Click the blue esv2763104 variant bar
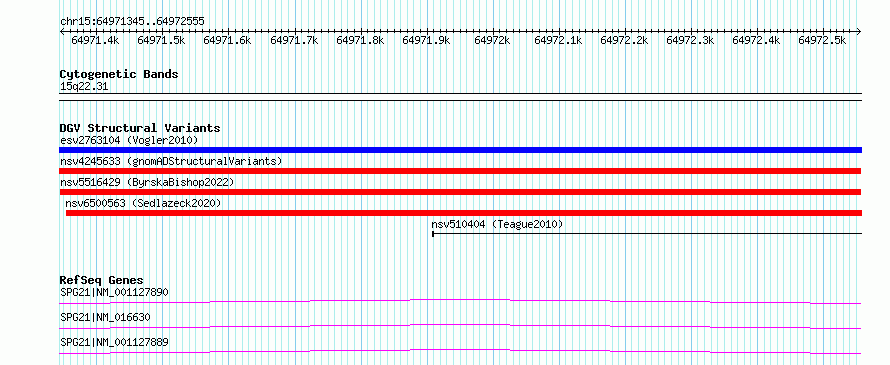 tap(460, 150)
